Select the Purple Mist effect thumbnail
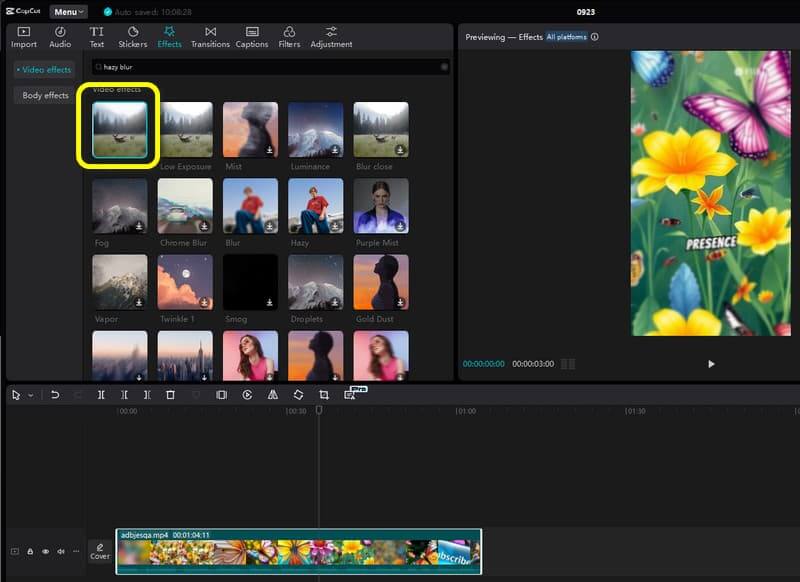800x582 pixels. 380,206
